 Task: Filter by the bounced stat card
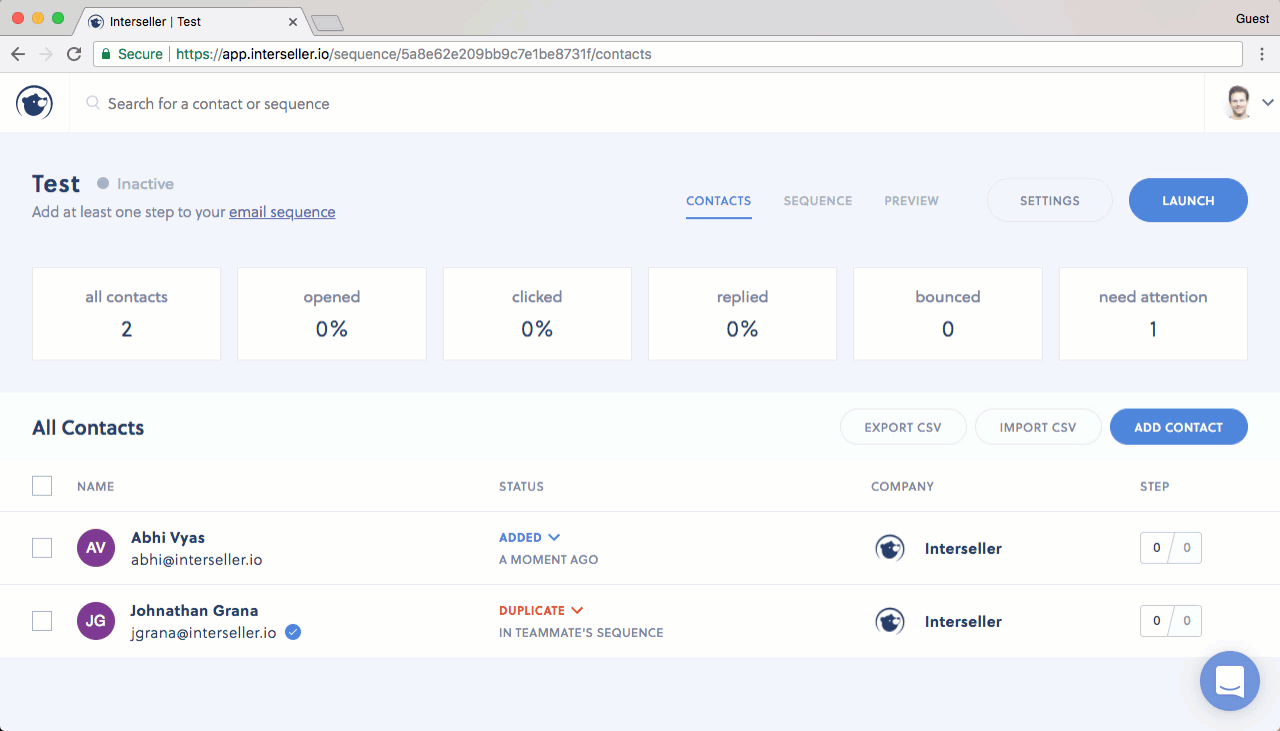click(x=948, y=314)
